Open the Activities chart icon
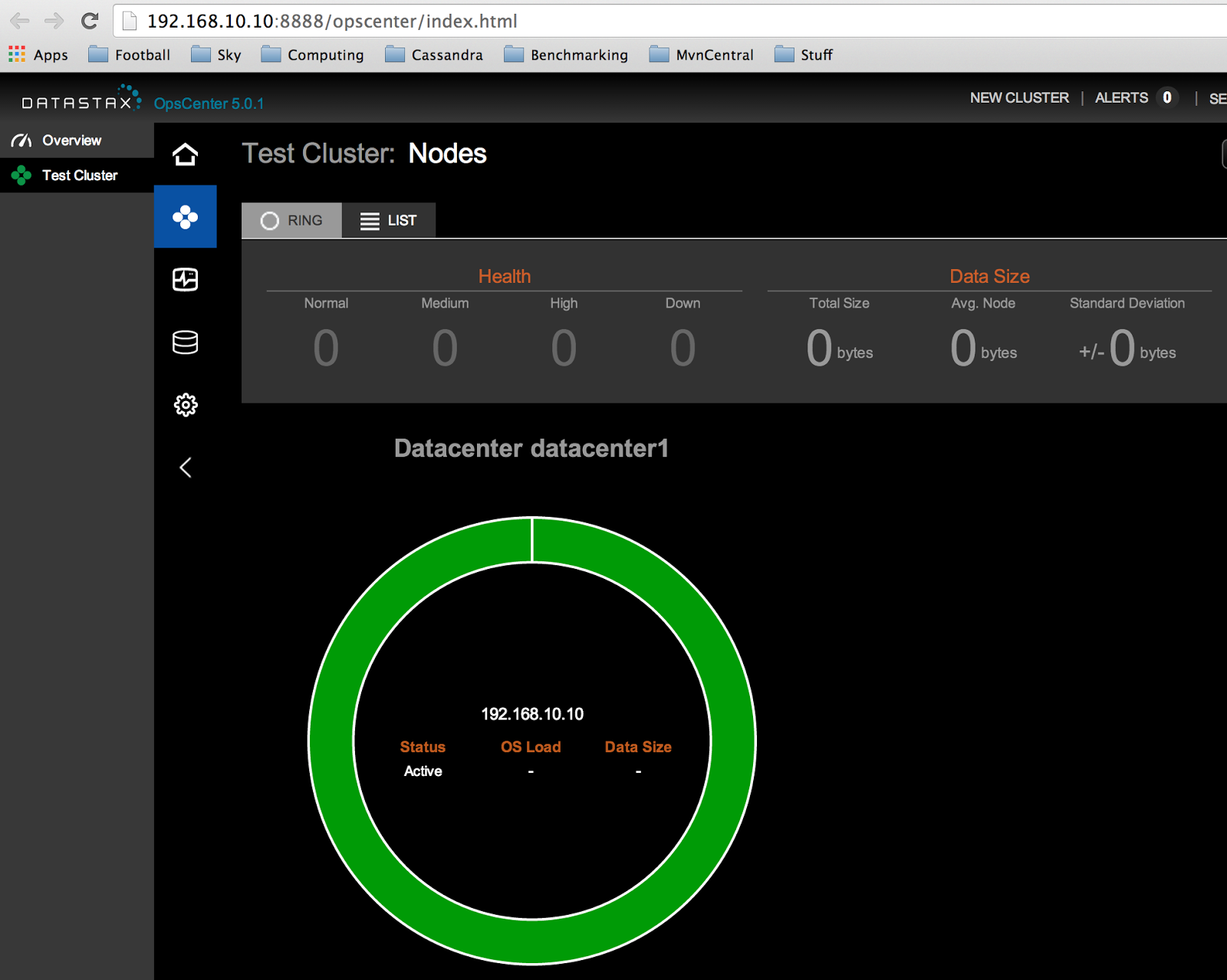Screen dimensions: 1227x980 (185, 279)
